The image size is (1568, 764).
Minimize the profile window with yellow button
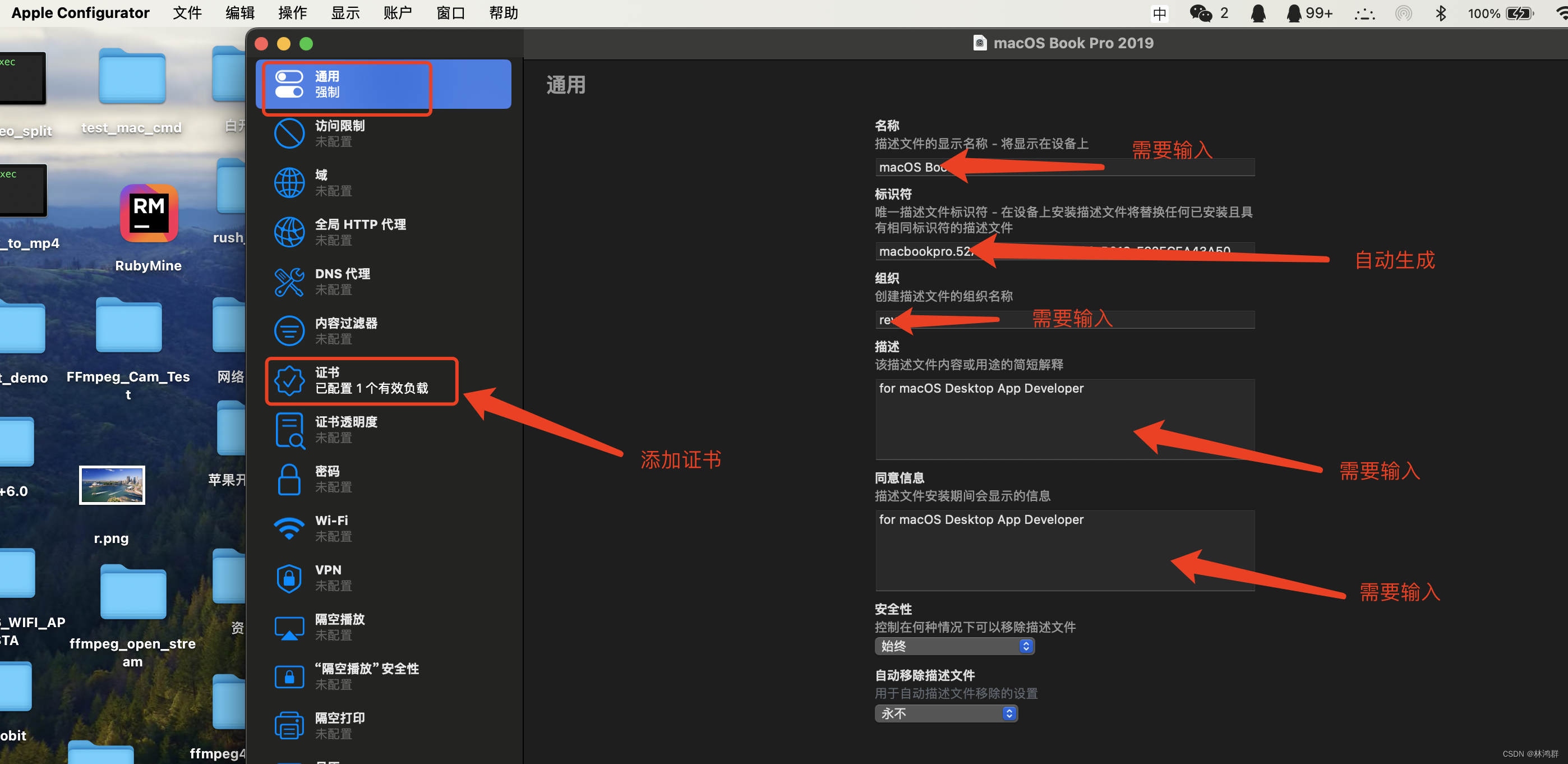[x=284, y=44]
